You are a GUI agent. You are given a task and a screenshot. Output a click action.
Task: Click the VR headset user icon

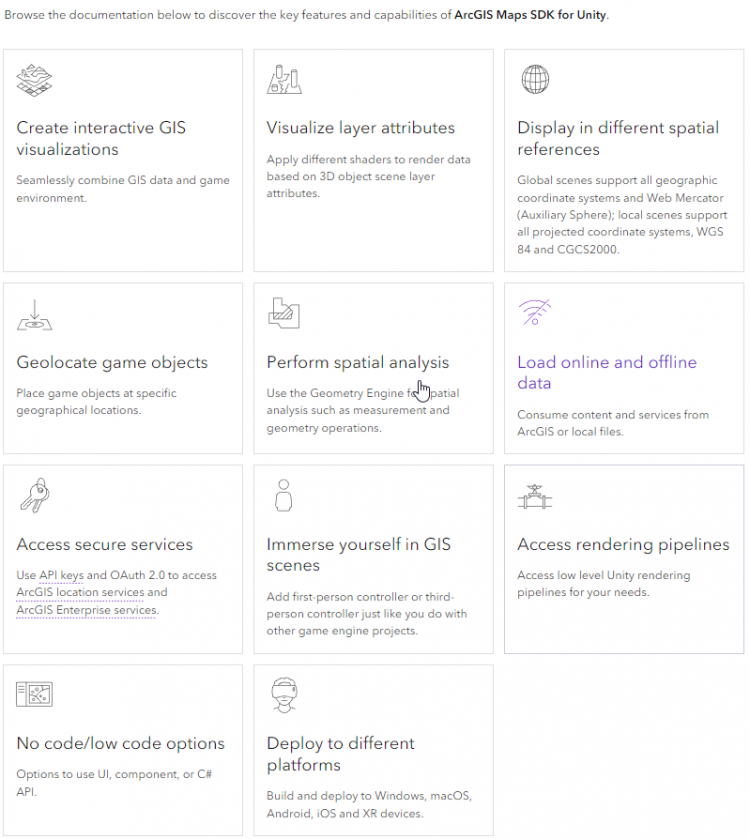point(284,695)
